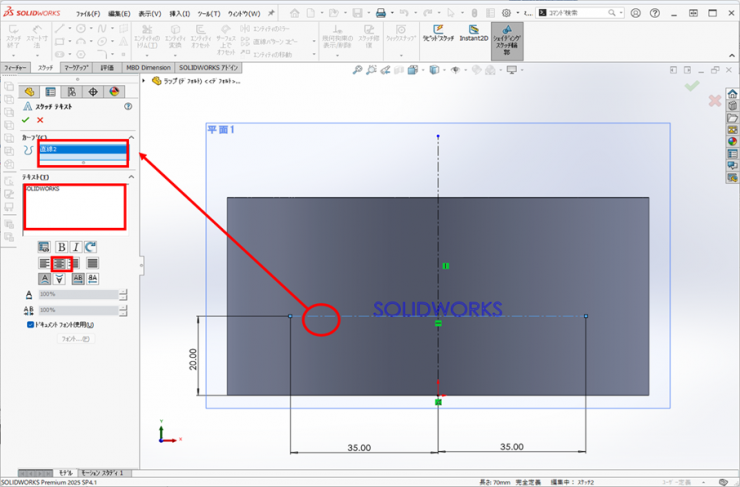Expand the Wrap feature tree node
The height and width of the screenshot is (487, 740).
point(145,81)
